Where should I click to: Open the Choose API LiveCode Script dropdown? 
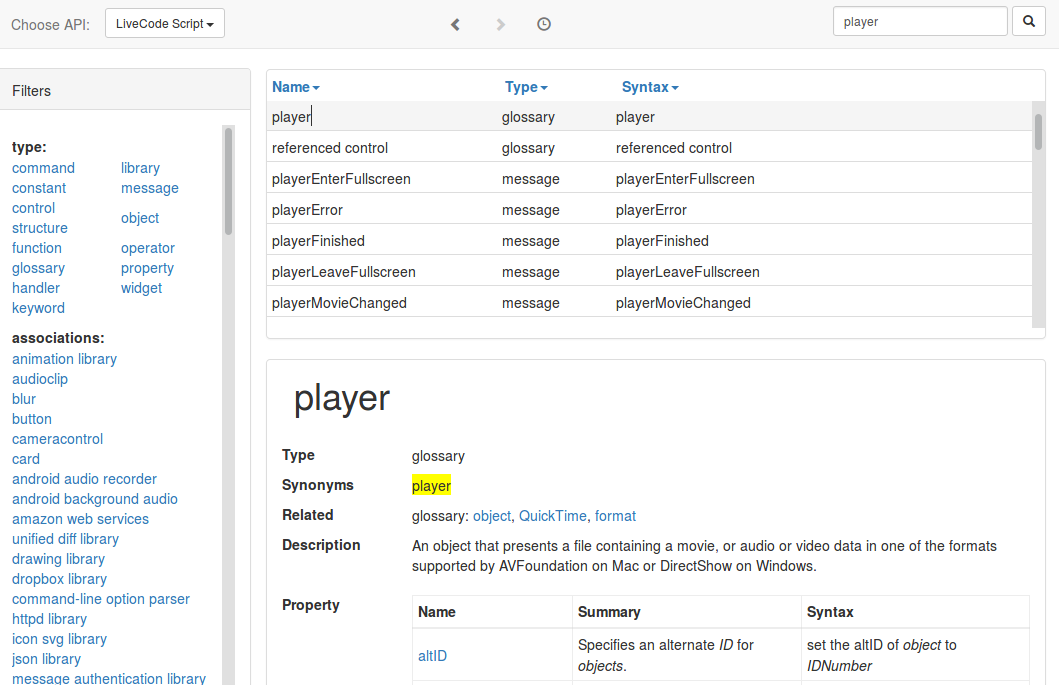[x=165, y=24]
